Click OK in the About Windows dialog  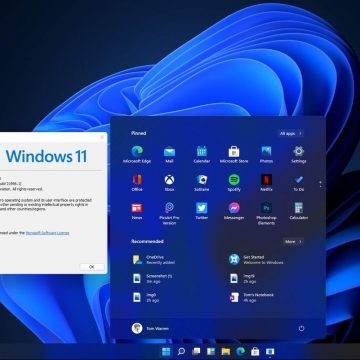click(92, 267)
